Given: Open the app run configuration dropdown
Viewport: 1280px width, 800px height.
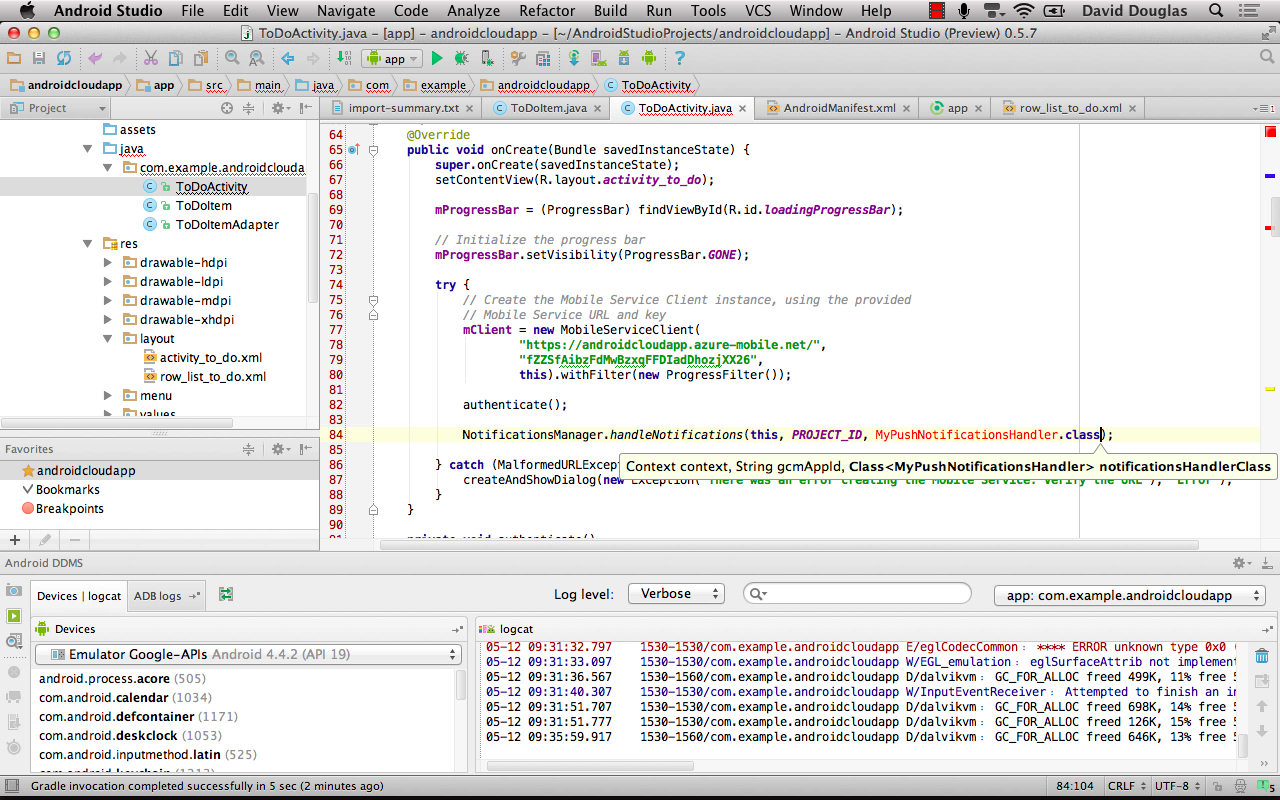Looking at the screenshot, I should click(x=392, y=58).
